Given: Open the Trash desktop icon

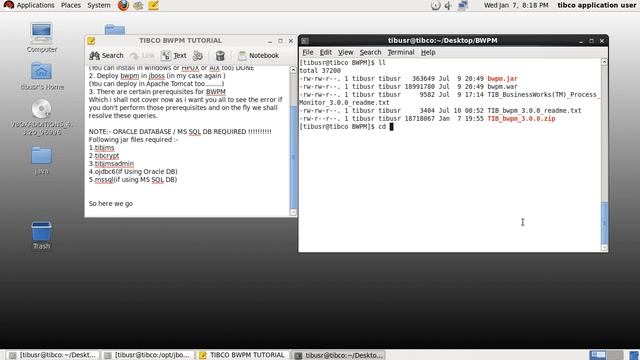Looking at the screenshot, I should click(42, 235).
